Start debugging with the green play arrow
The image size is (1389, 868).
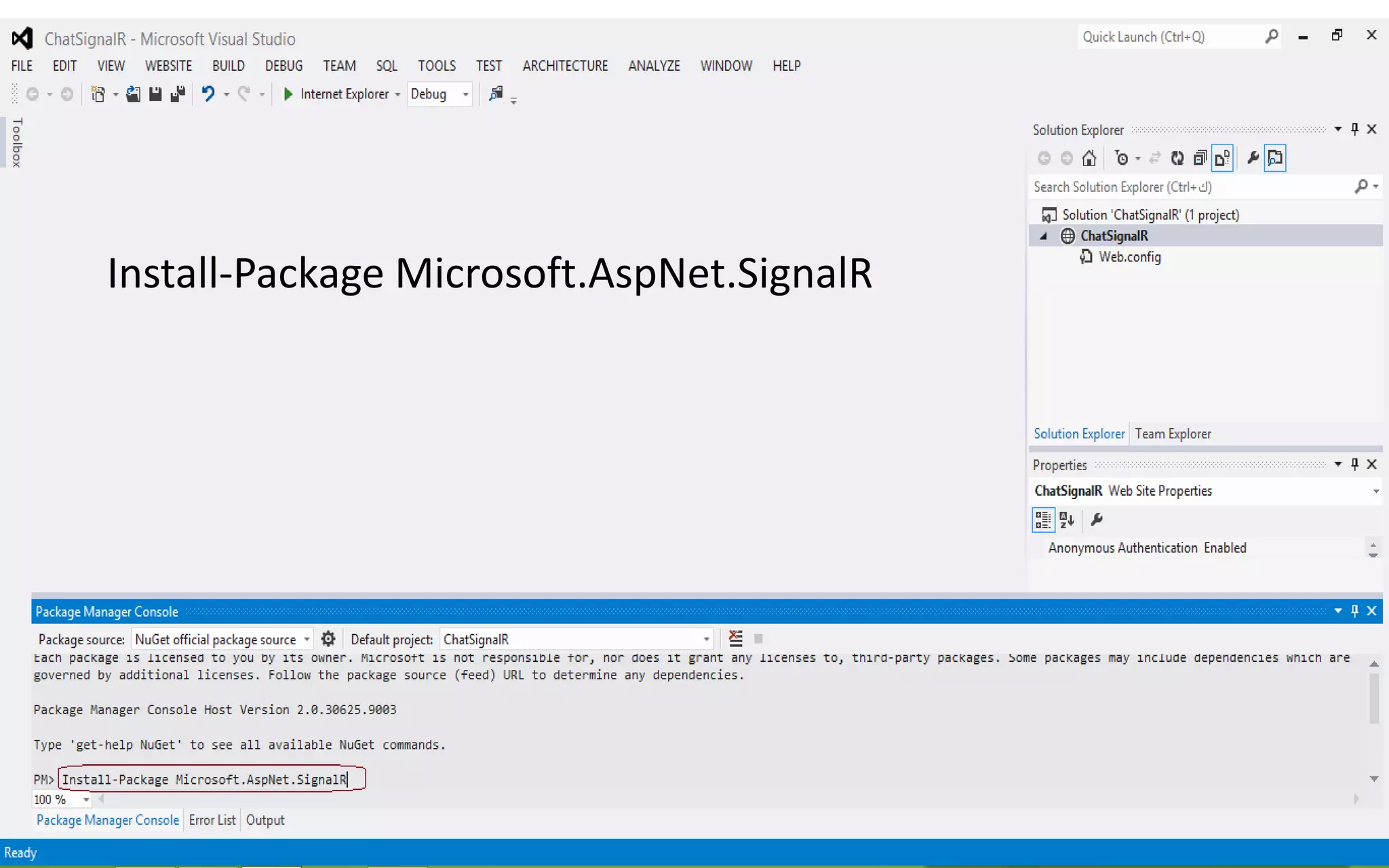pos(288,94)
